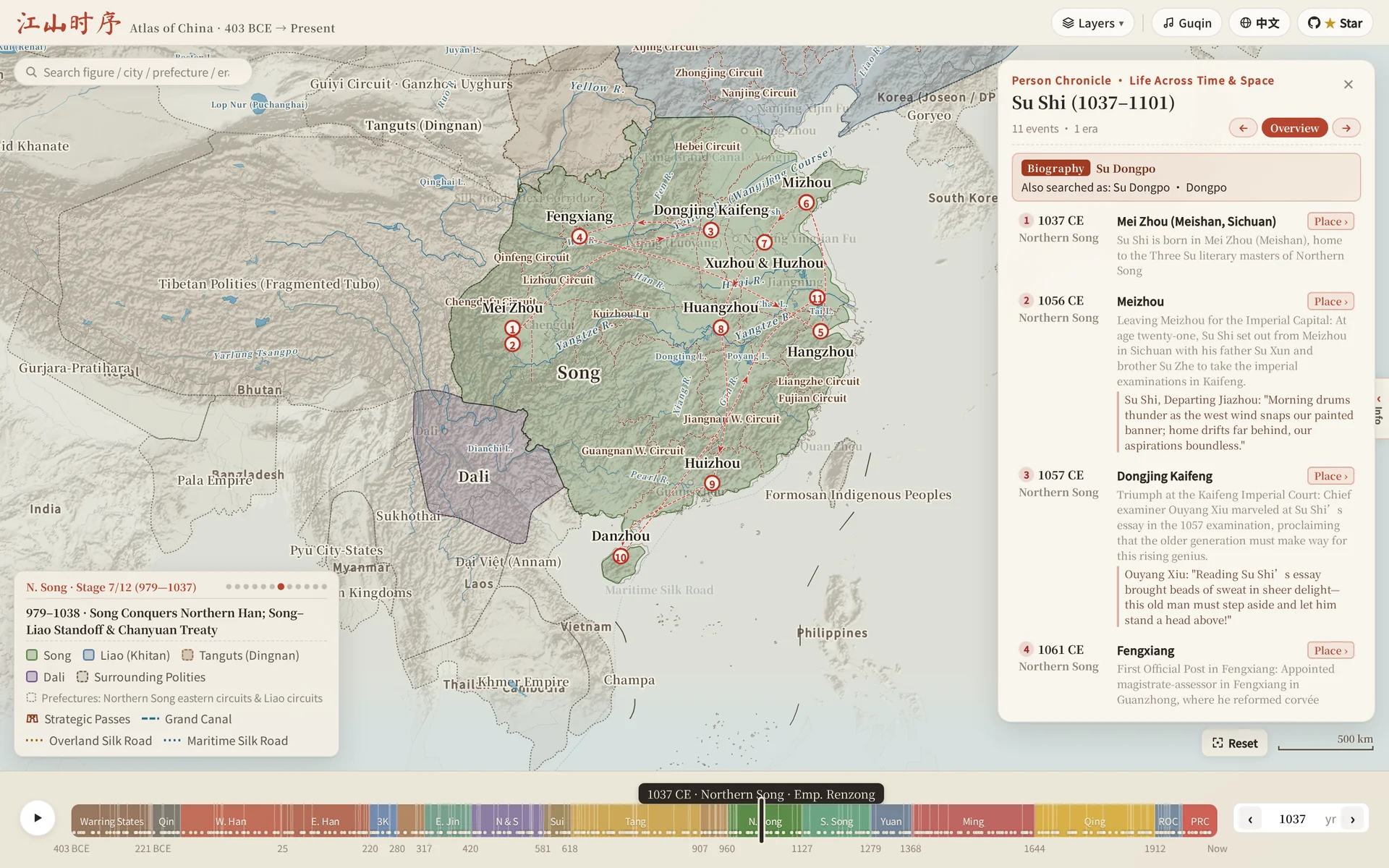
Task: Focus the figure/city search field
Action: (x=134, y=72)
